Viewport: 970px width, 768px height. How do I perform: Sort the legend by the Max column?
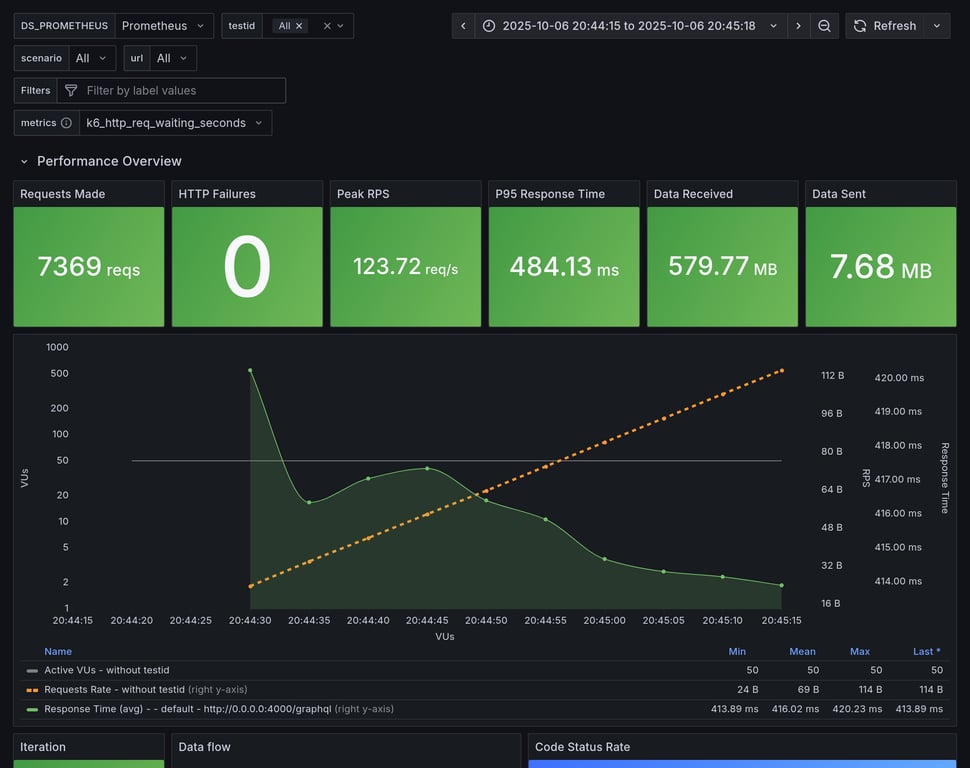[860, 651]
